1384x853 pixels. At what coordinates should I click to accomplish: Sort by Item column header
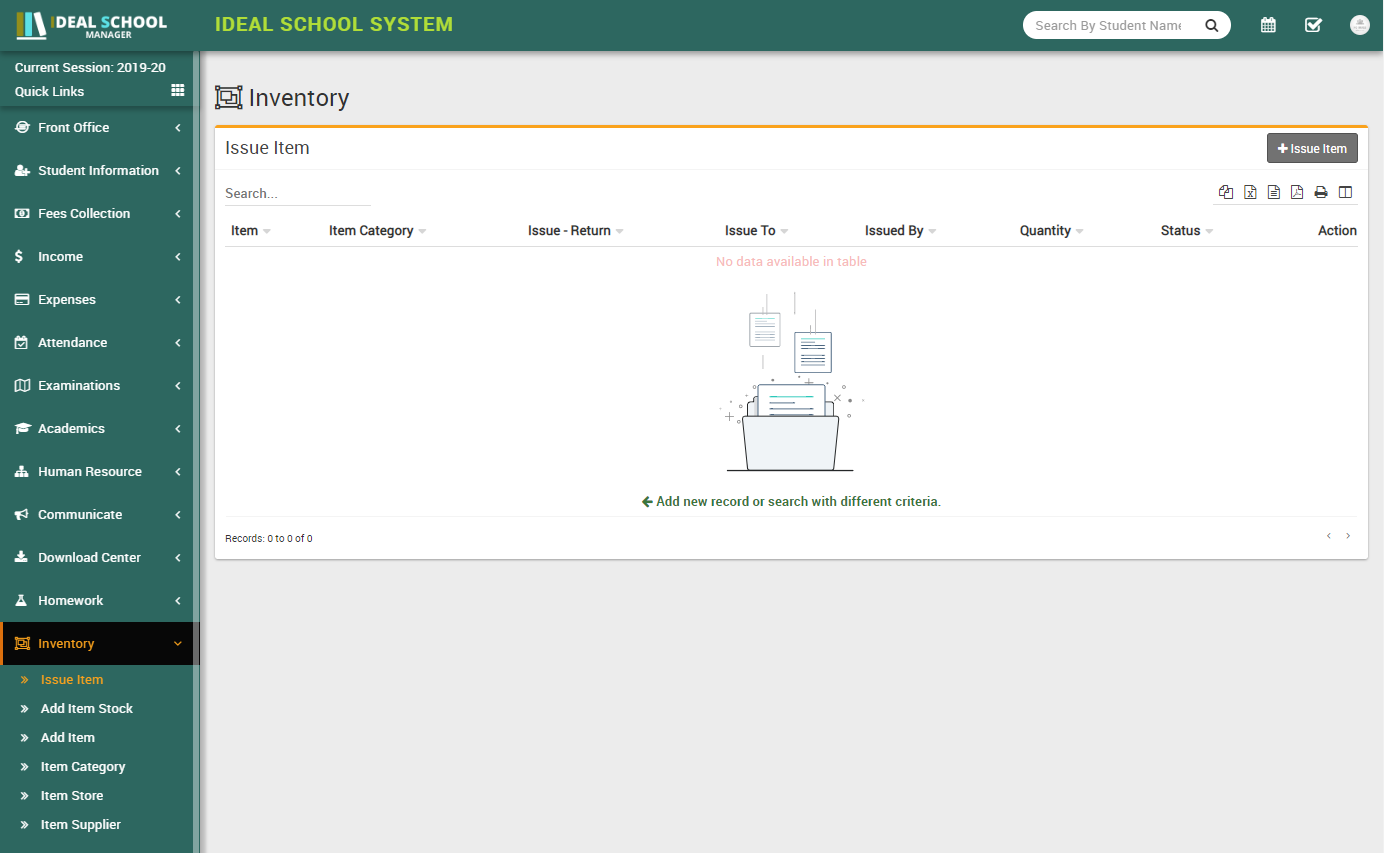[251, 230]
